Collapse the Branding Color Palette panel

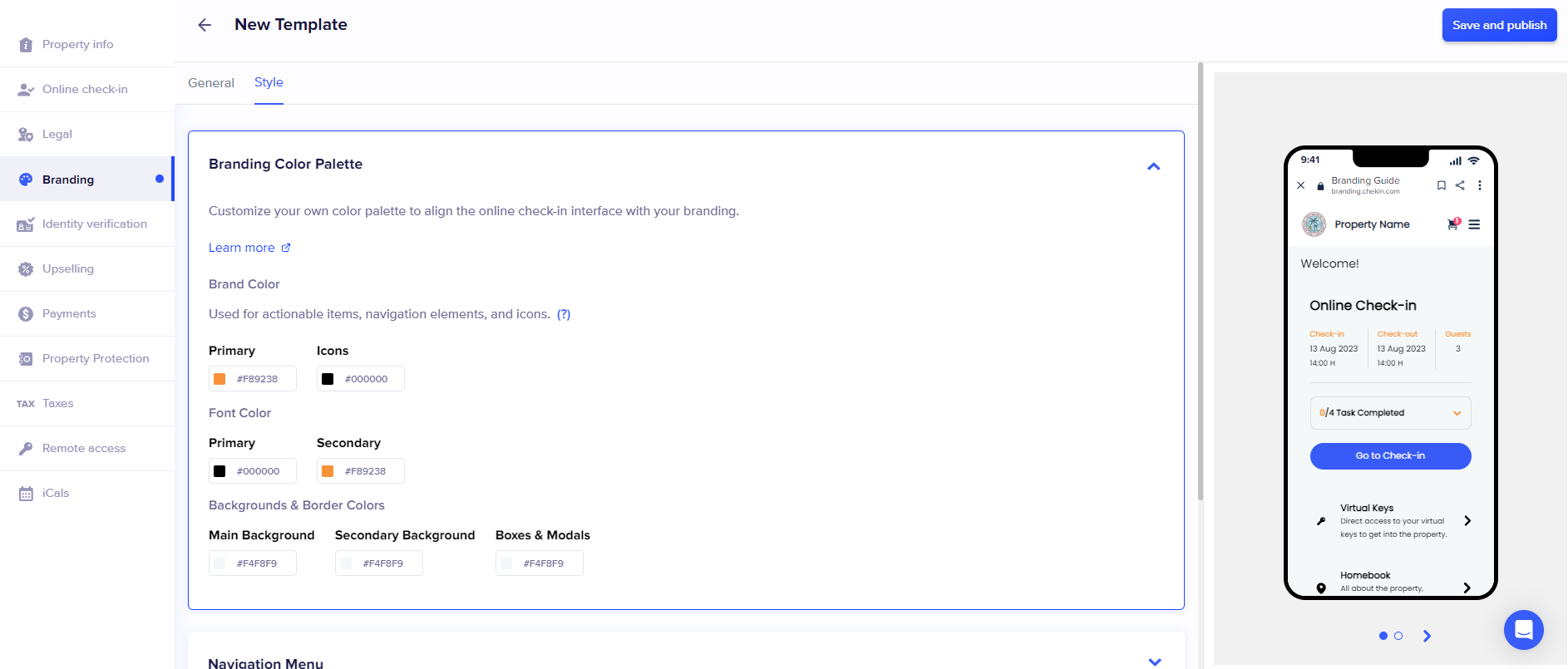pos(1153,166)
